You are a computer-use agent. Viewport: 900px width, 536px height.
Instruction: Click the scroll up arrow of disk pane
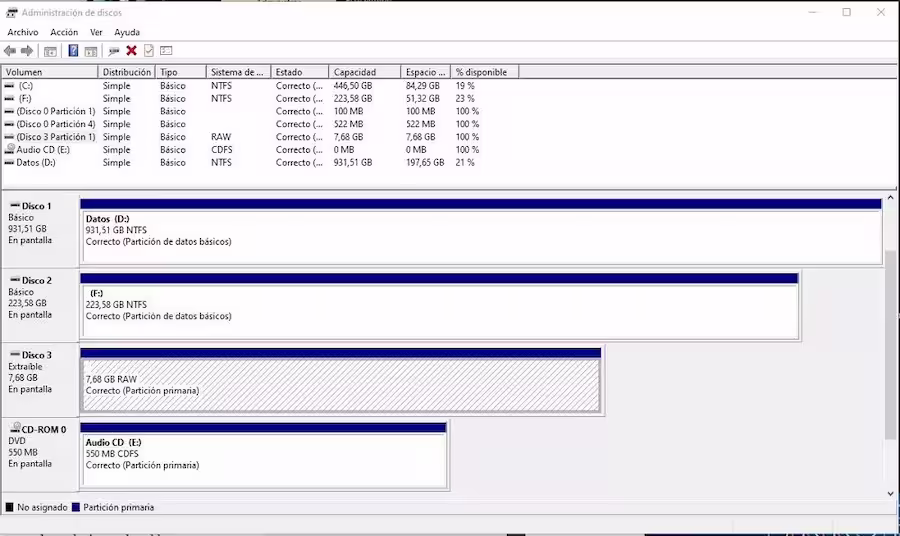point(890,198)
